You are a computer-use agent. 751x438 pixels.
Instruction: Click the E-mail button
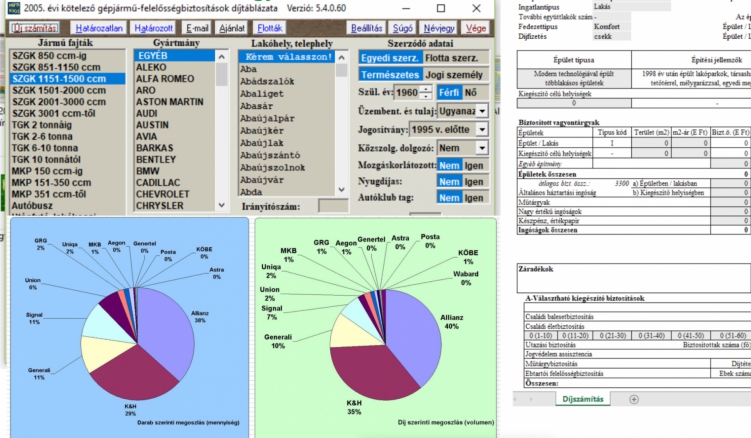[197, 28]
